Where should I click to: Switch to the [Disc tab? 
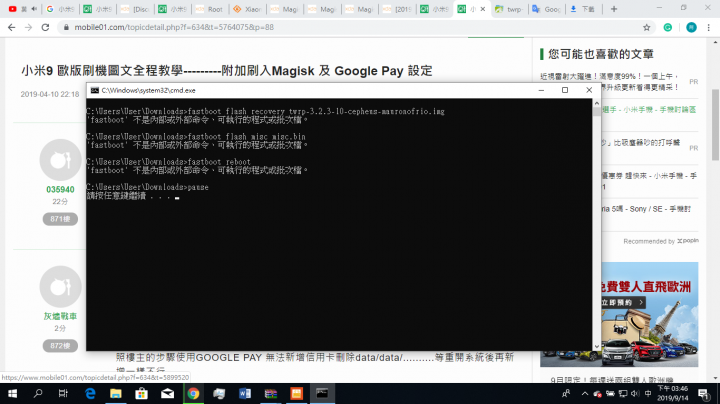point(135,9)
